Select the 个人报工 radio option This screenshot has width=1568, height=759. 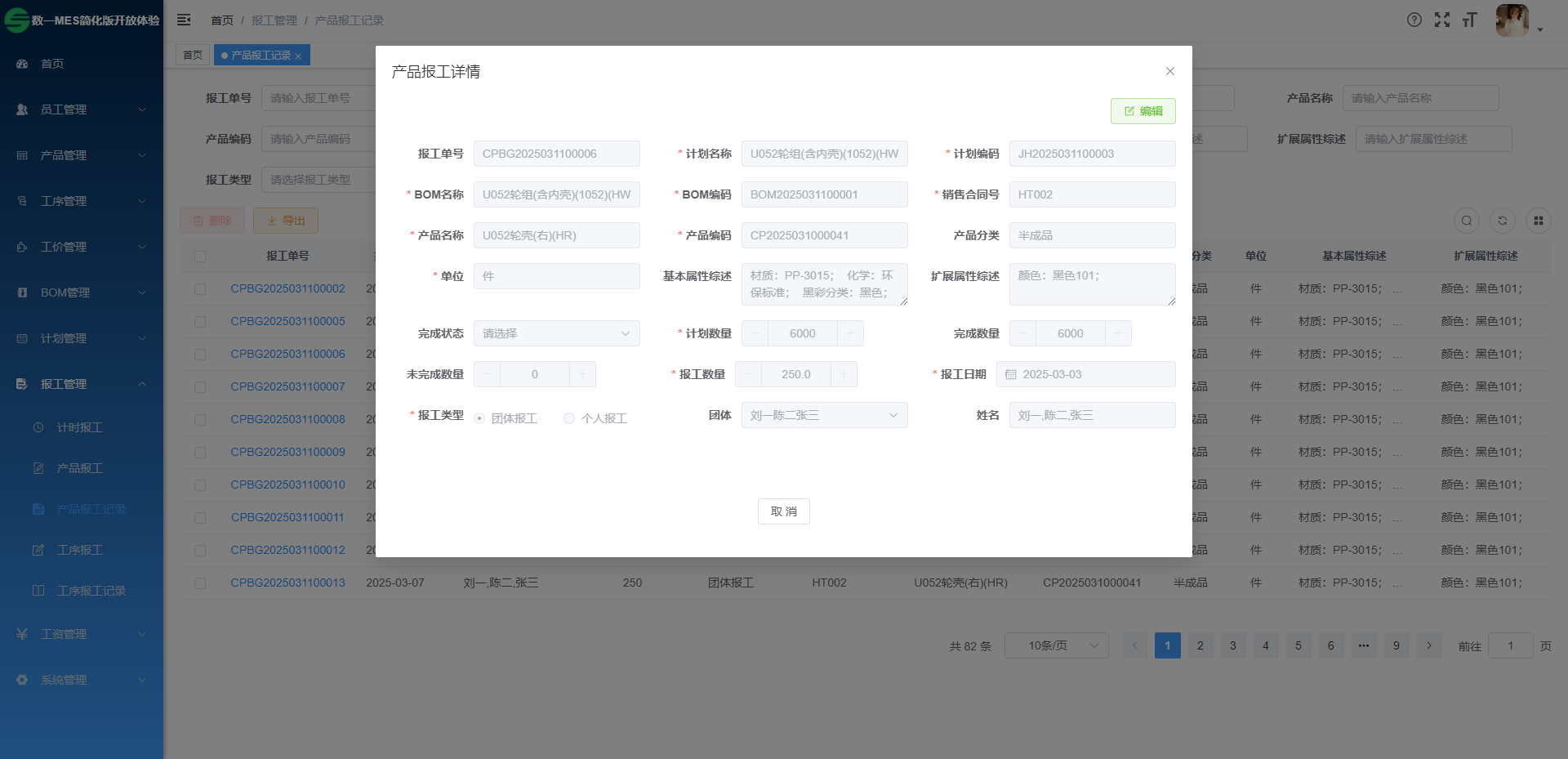(x=569, y=418)
